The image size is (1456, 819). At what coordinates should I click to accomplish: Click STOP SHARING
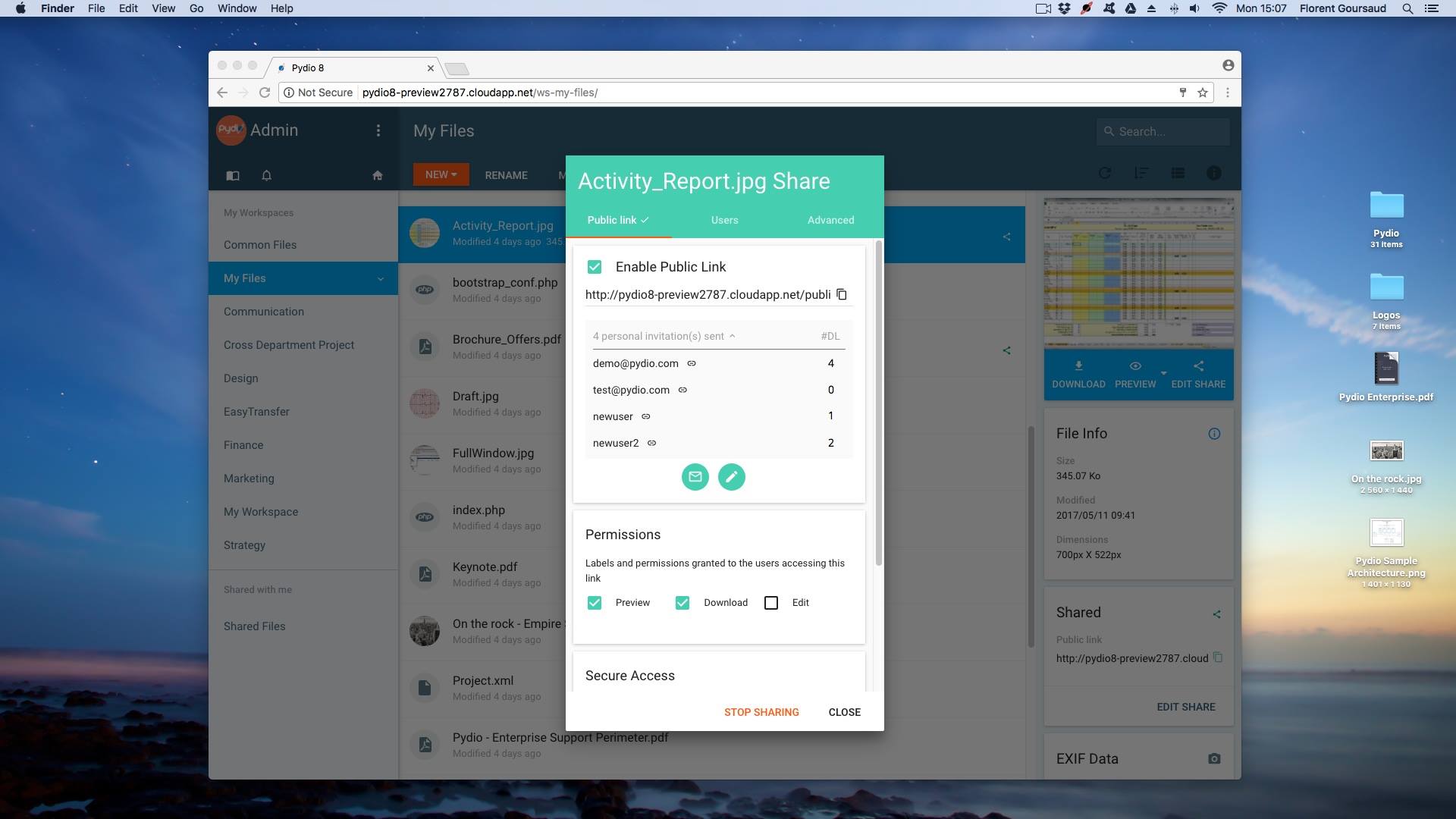761,712
